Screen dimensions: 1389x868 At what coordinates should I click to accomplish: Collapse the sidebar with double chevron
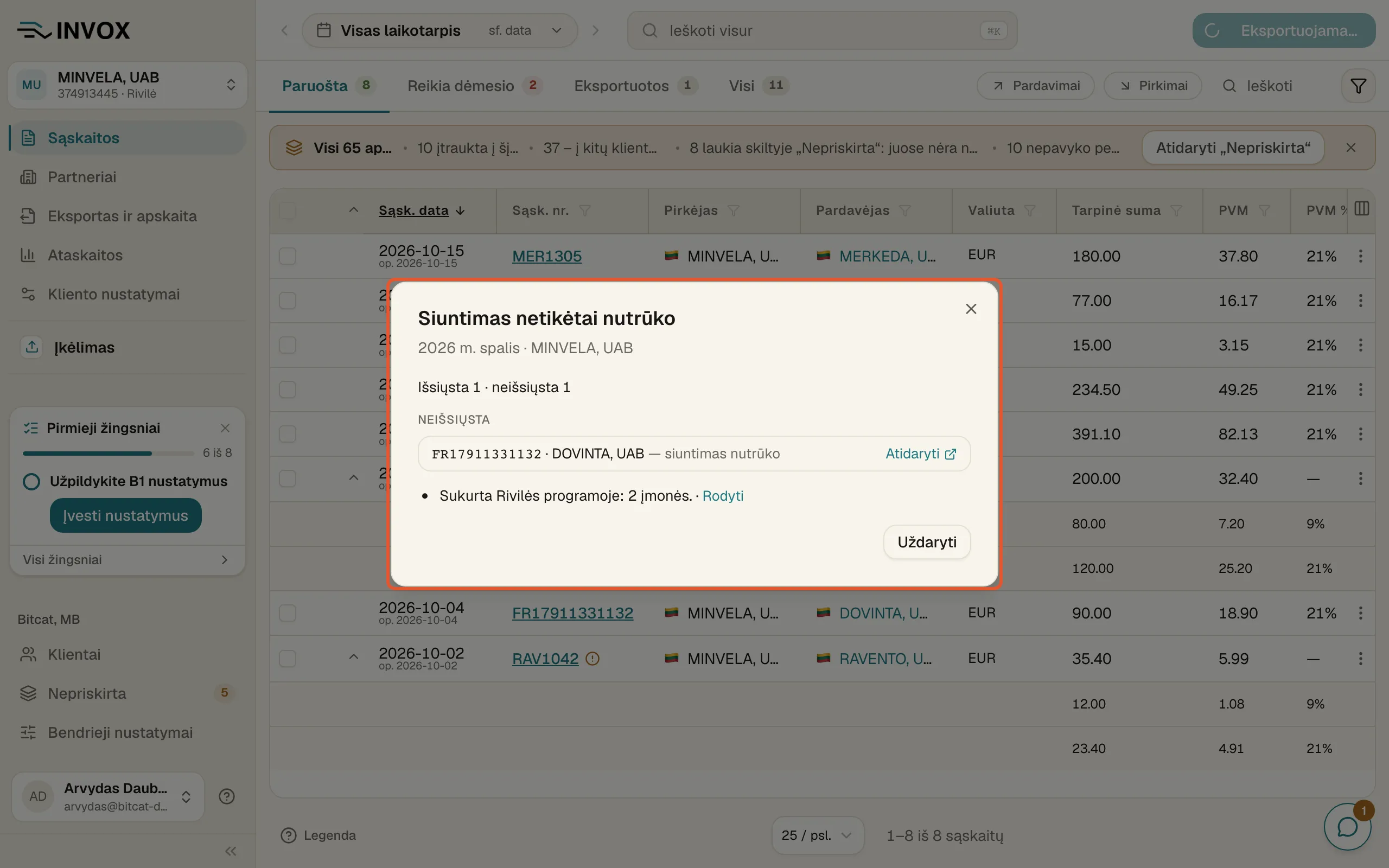tap(231, 851)
